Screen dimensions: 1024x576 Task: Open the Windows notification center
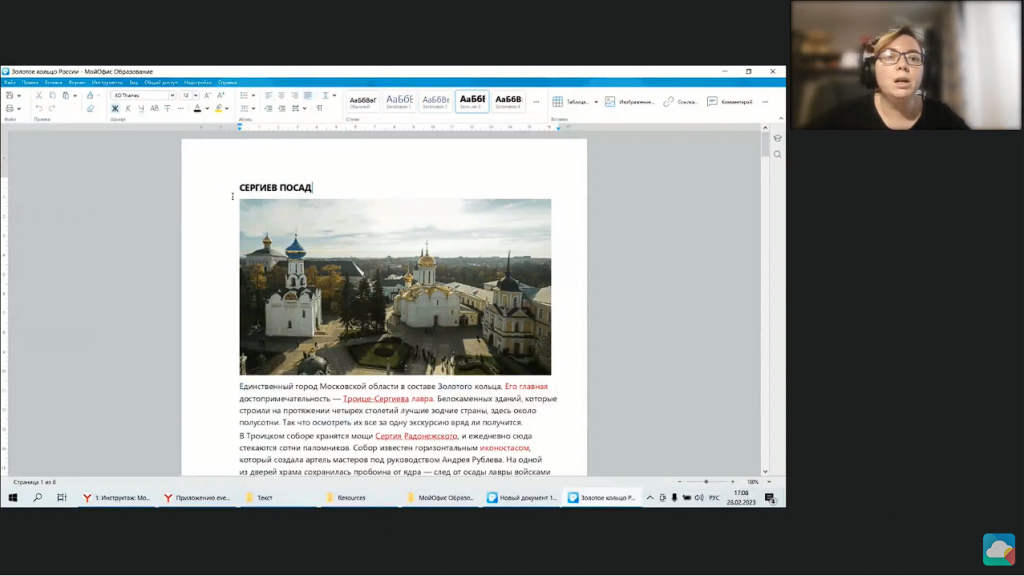pos(770,498)
